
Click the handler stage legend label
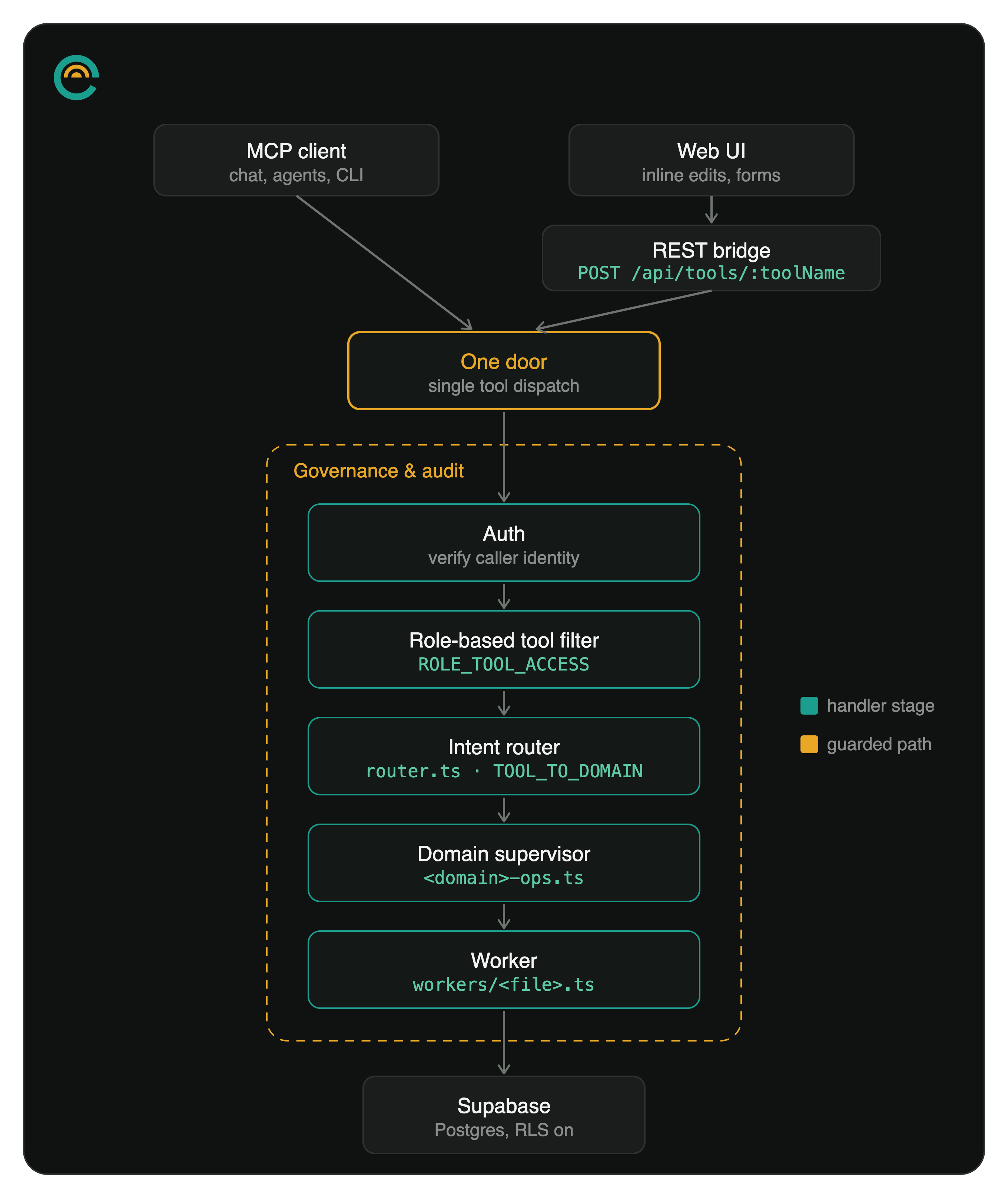point(881,706)
